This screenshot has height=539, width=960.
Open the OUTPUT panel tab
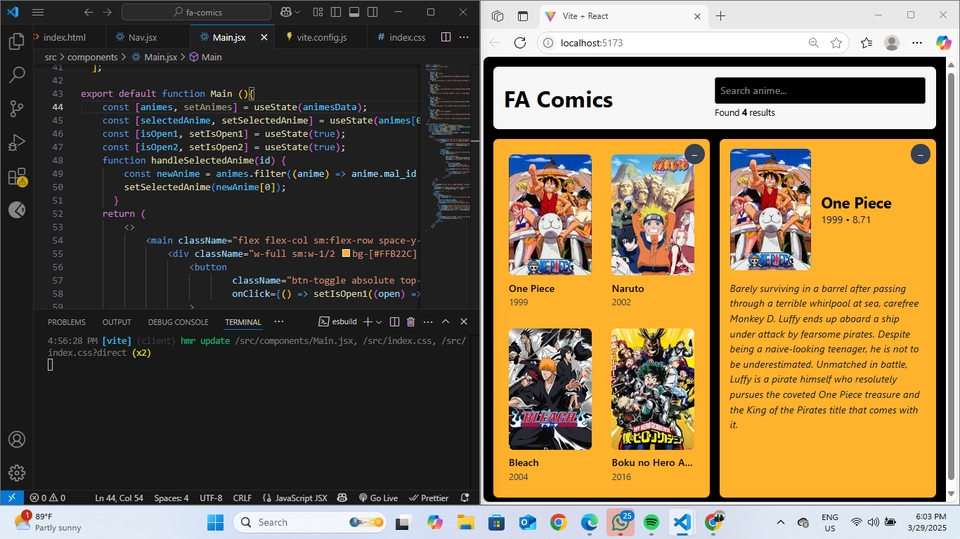(117, 322)
